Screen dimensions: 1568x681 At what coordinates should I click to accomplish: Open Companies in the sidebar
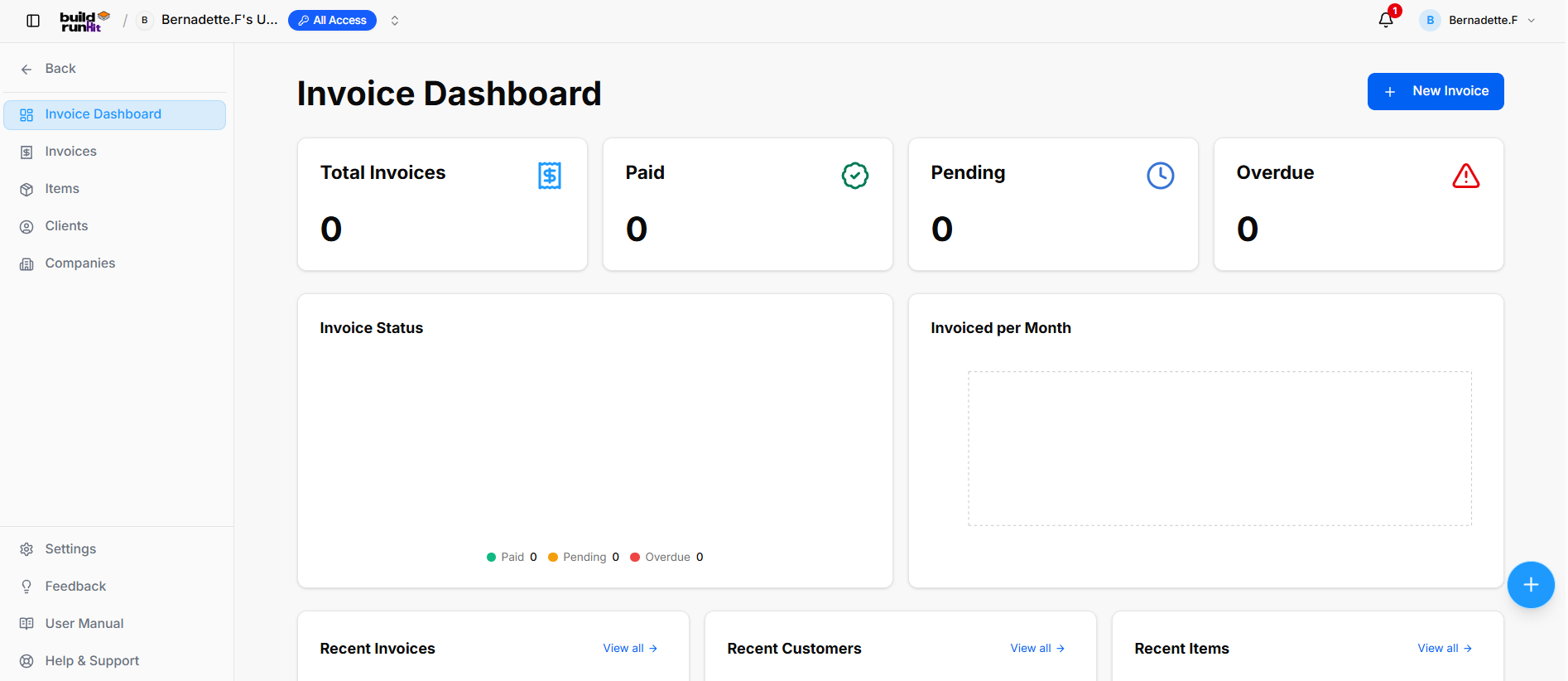pos(114,263)
